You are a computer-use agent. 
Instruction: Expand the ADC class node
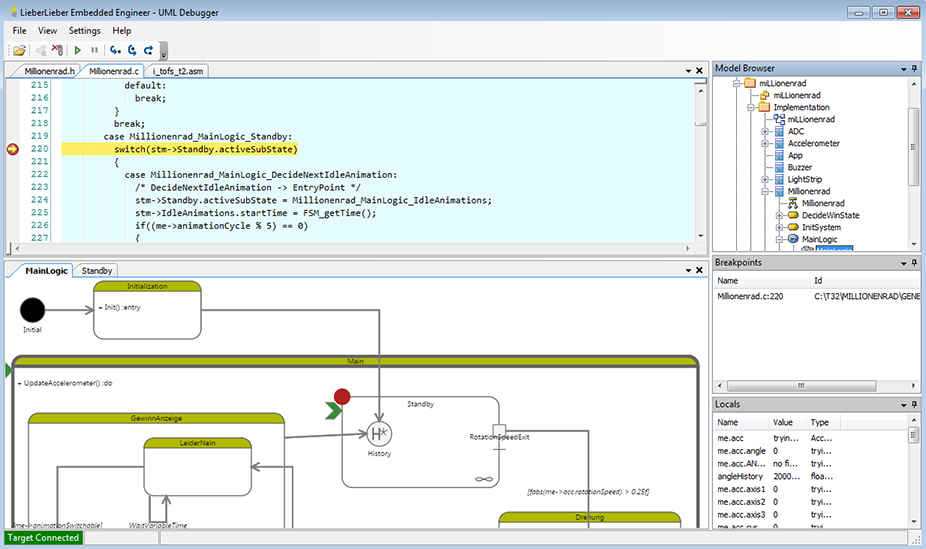click(x=765, y=132)
